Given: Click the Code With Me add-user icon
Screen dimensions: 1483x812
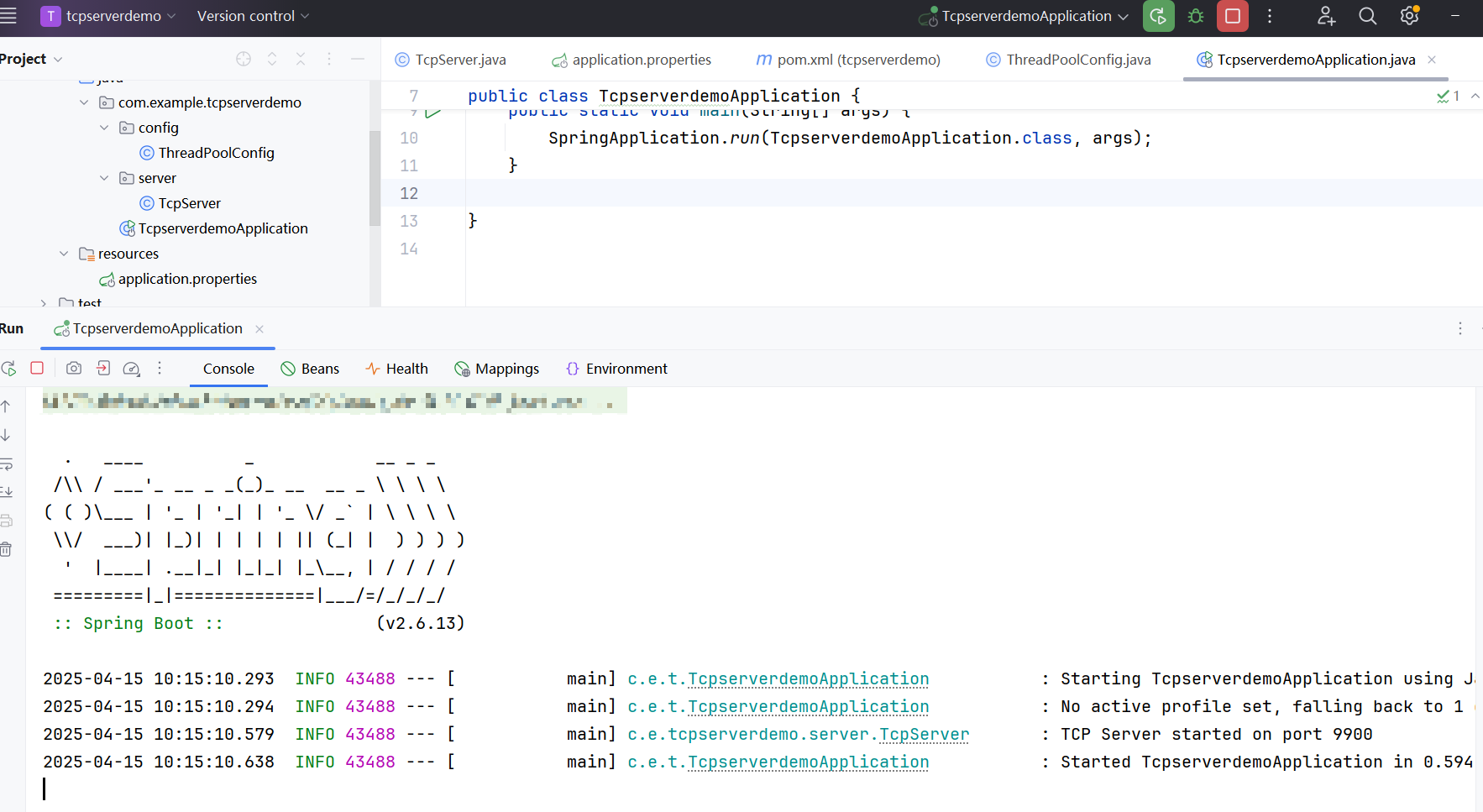Looking at the screenshot, I should click(1326, 16).
